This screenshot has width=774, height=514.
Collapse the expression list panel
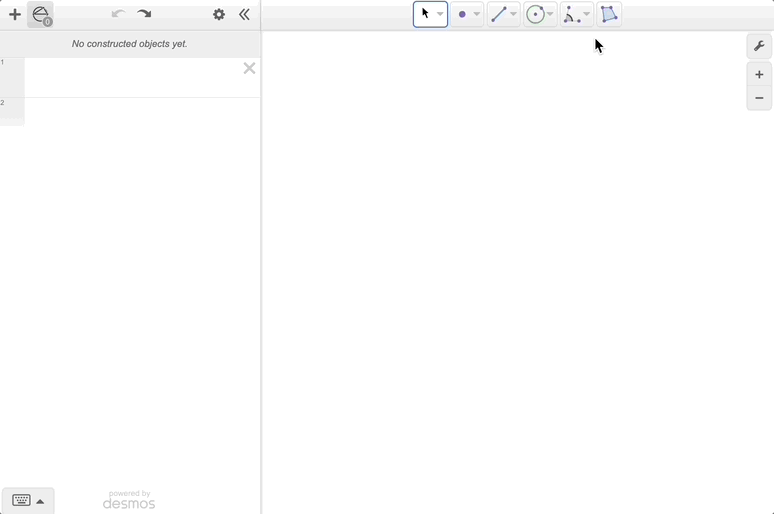[244, 15]
